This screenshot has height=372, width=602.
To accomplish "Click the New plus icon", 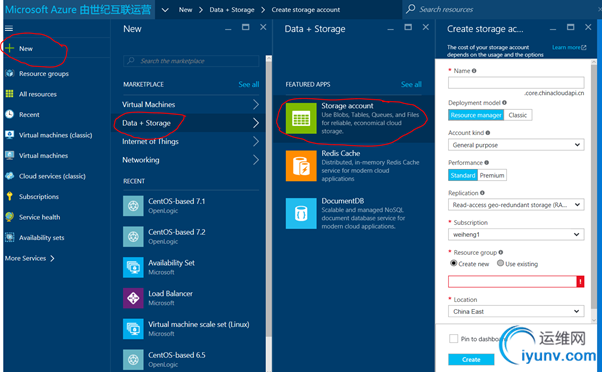I will tap(10, 48).
